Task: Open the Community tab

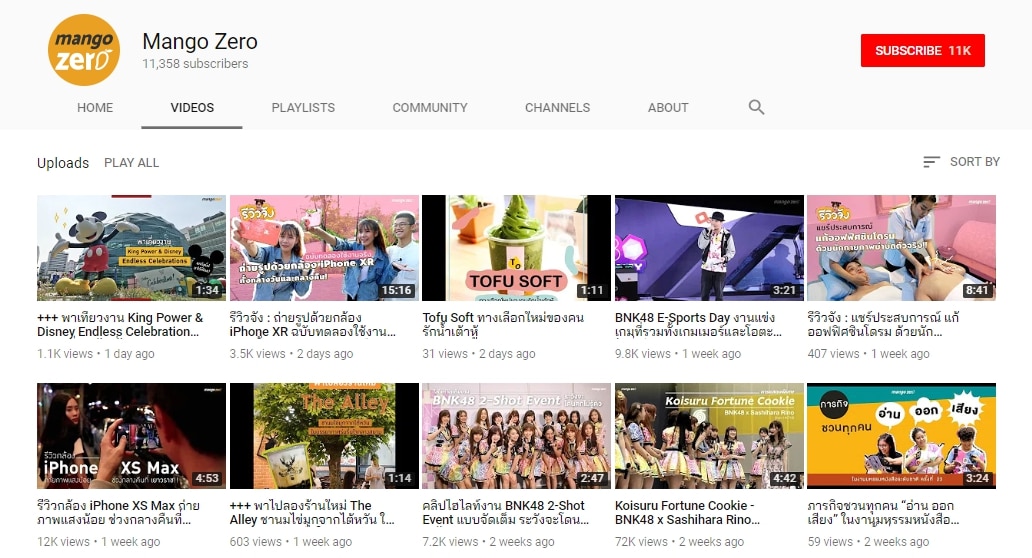Action: tap(429, 107)
